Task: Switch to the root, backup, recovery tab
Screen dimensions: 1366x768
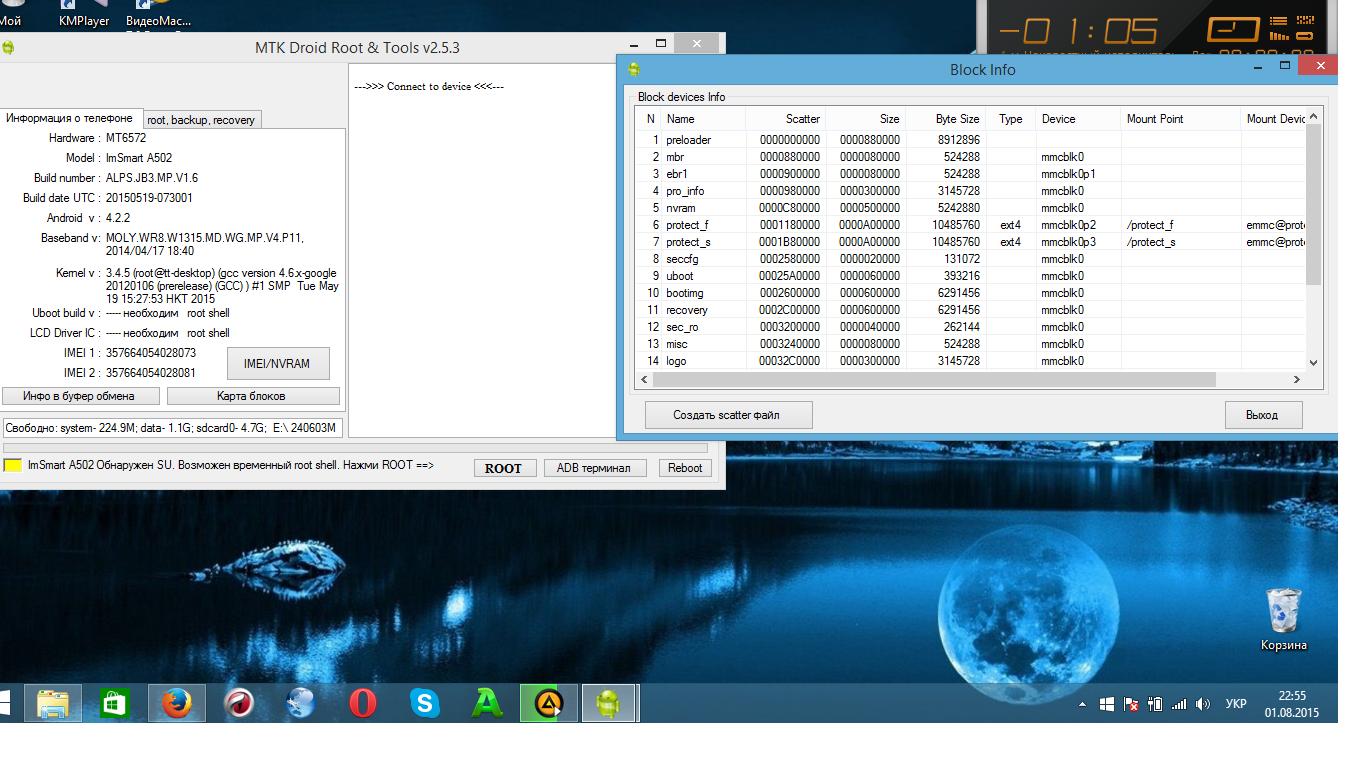Action: pyautogui.click(x=201, y=120)
